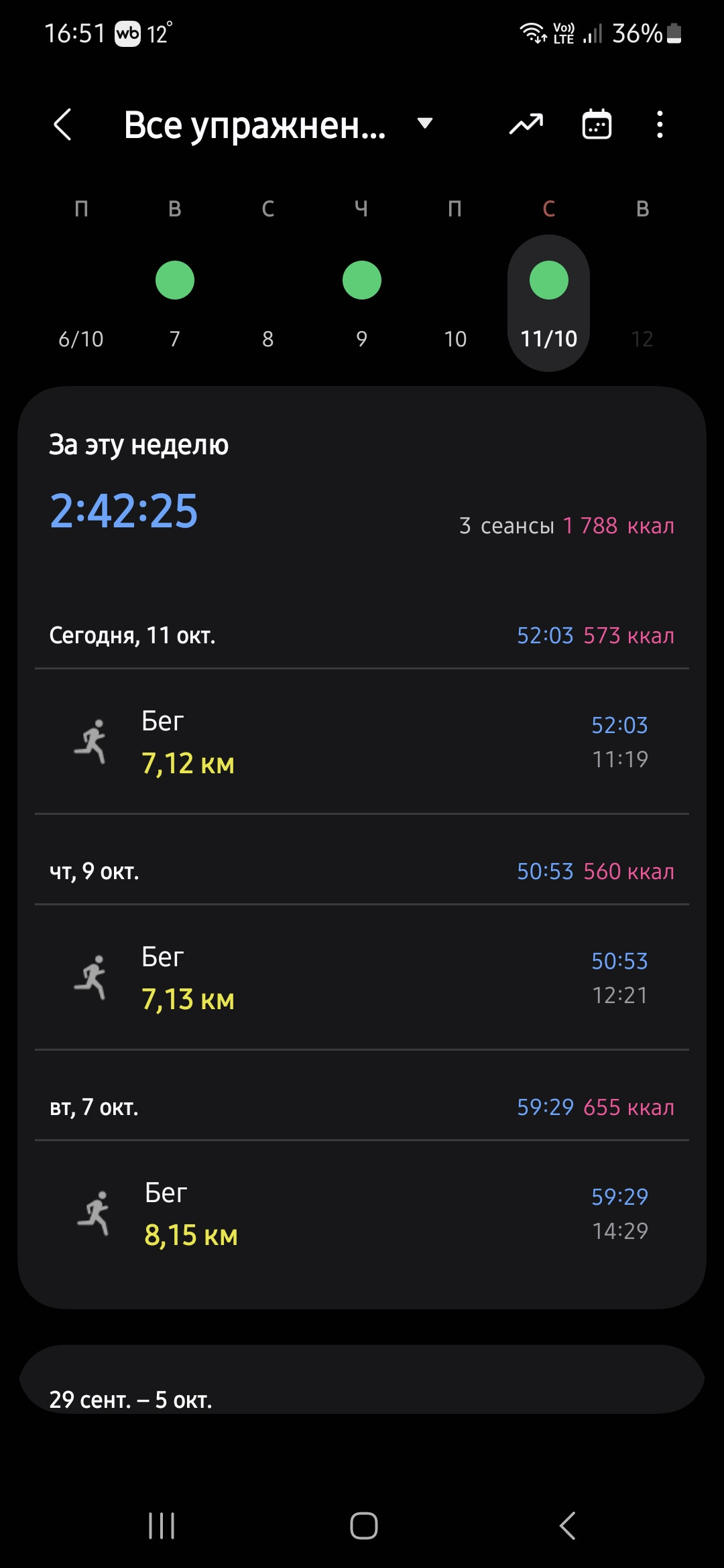Open the trends chart icon

pyautogui.click(x=526, y=124)
